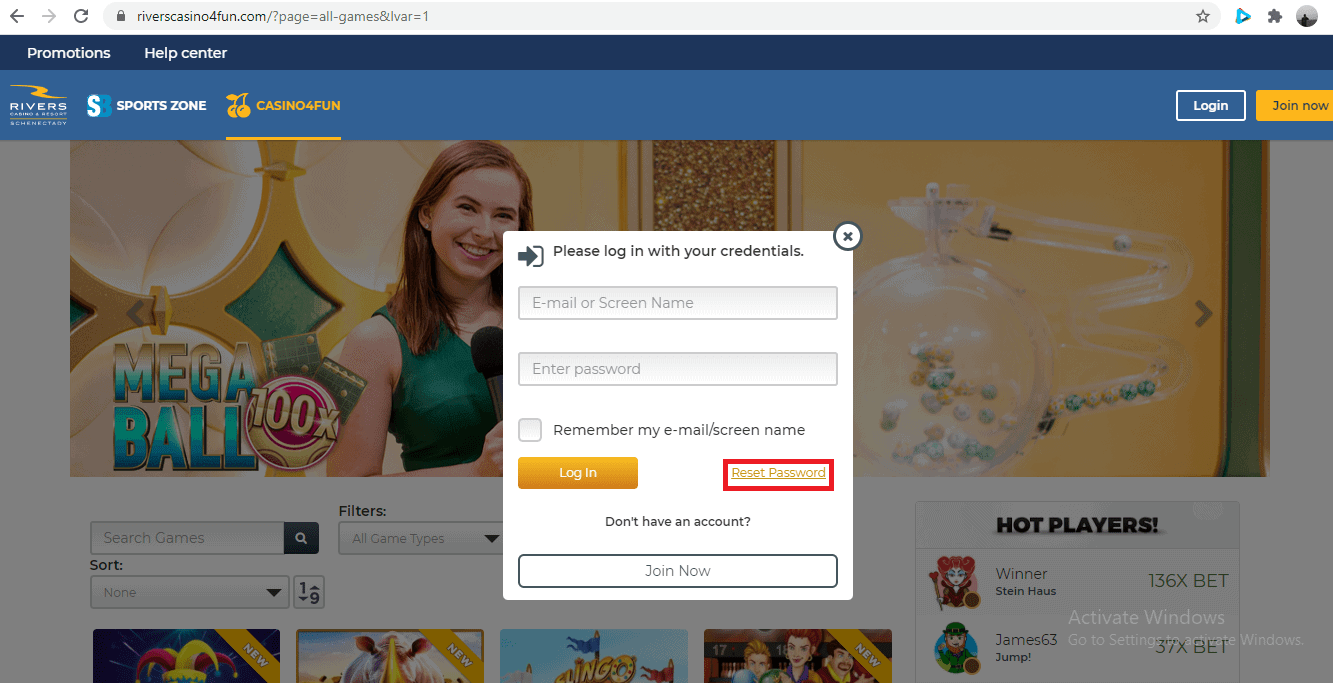Click the Casino4Fun cherries logo

(238, 104)
